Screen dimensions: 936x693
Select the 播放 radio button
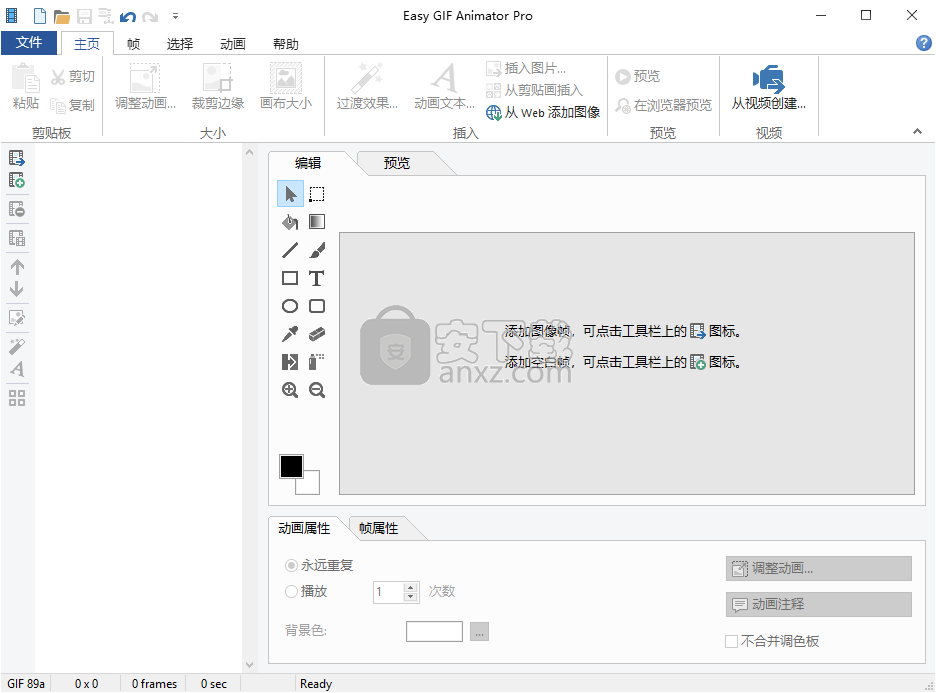(291, 591)
